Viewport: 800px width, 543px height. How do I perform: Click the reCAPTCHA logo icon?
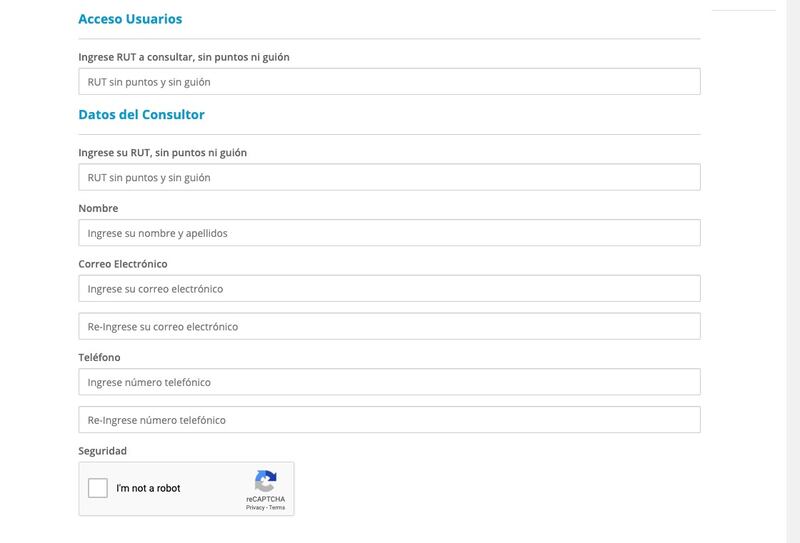click(x=265, y=481)
